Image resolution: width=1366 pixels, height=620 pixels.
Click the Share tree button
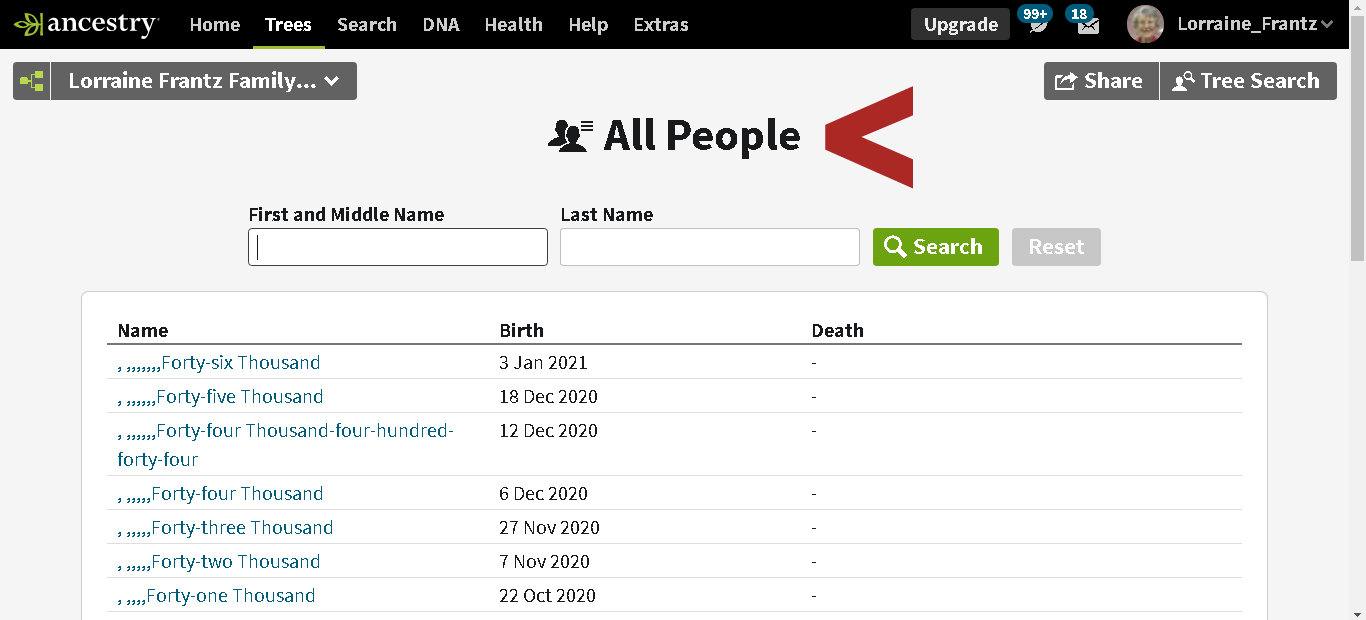click(x=1100, y=81)
